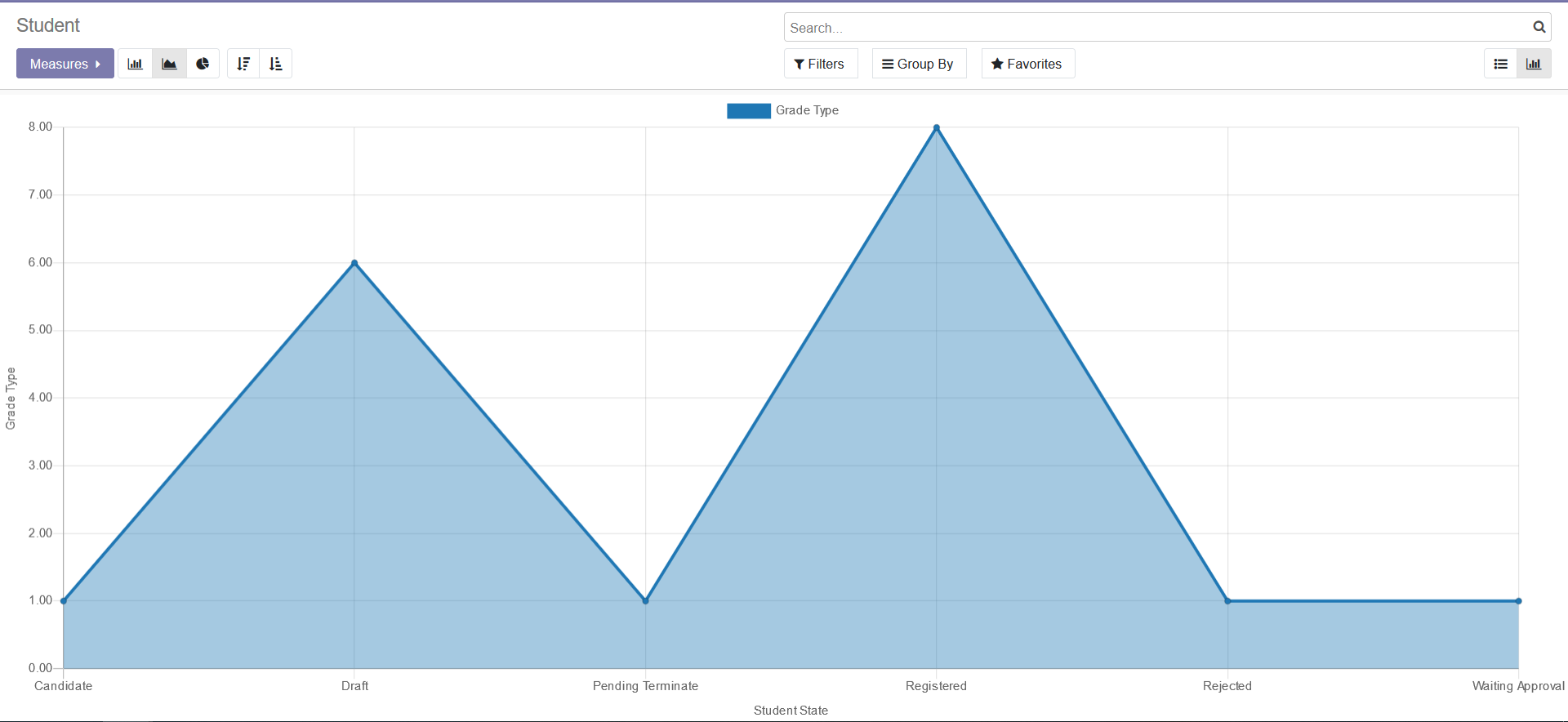Viewport: 1568px width, 722px height.
Task: Click the blue Grade Type legend swatch
Action: coord(748,111)
